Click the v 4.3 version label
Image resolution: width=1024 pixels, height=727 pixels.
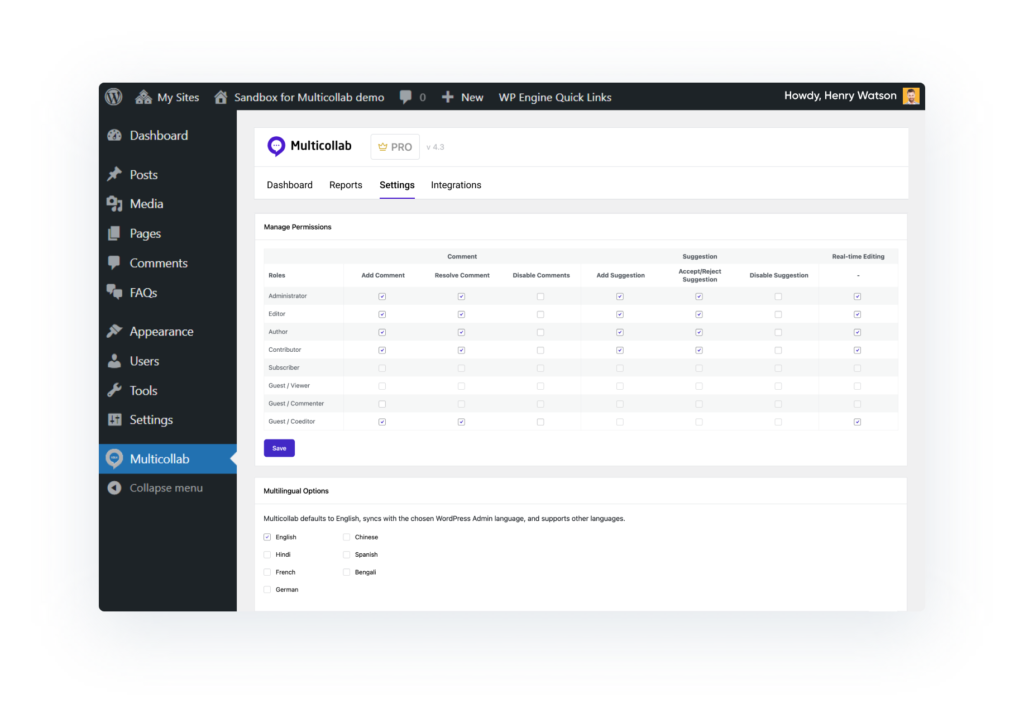(x=435, y=147)
